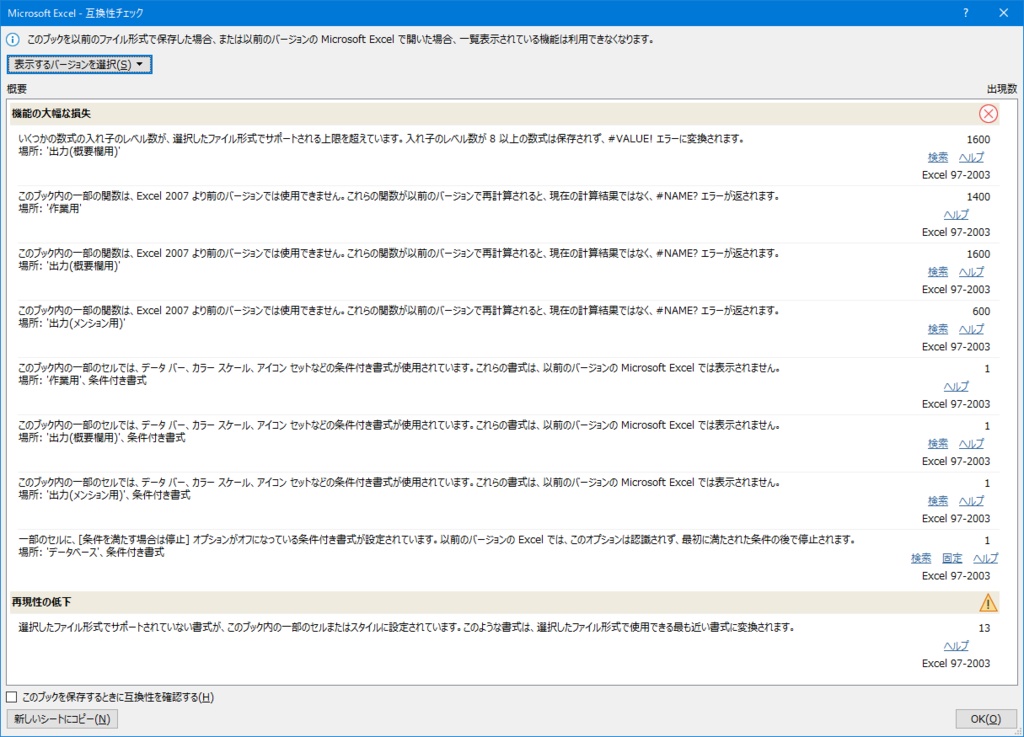
Task: Click 検索 for the 出力(メンション用) function warning
Action: 938,328
